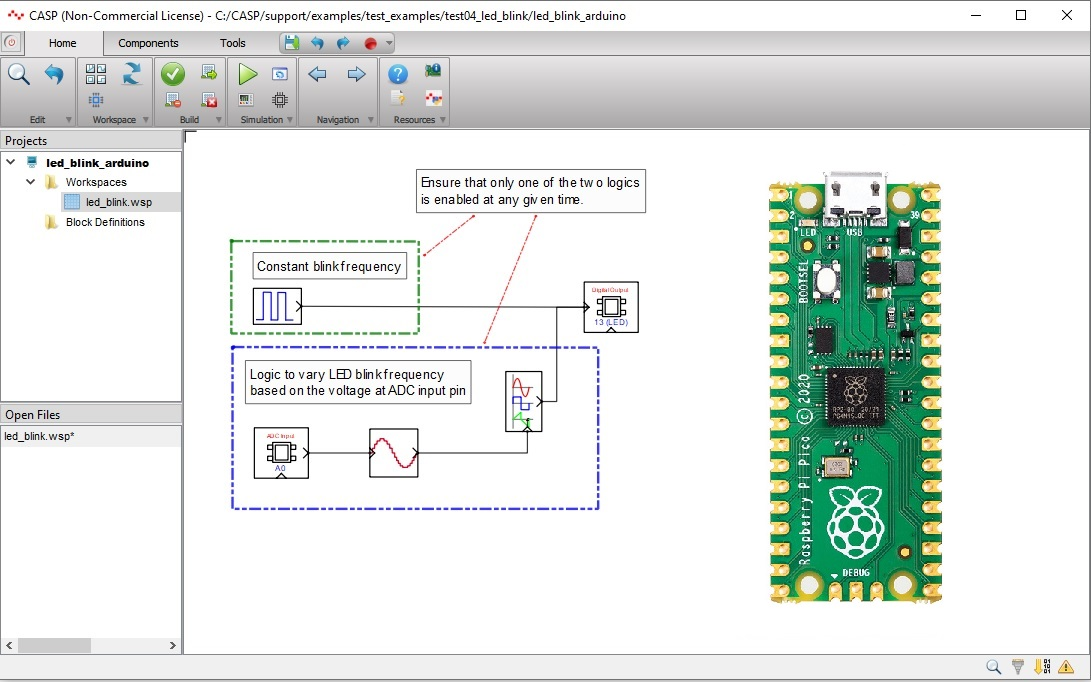Image resolution: width=1091 pixels, height=682 pixels.
Task: Select the led_blink_arduino project root
Action: pos(97,163)
